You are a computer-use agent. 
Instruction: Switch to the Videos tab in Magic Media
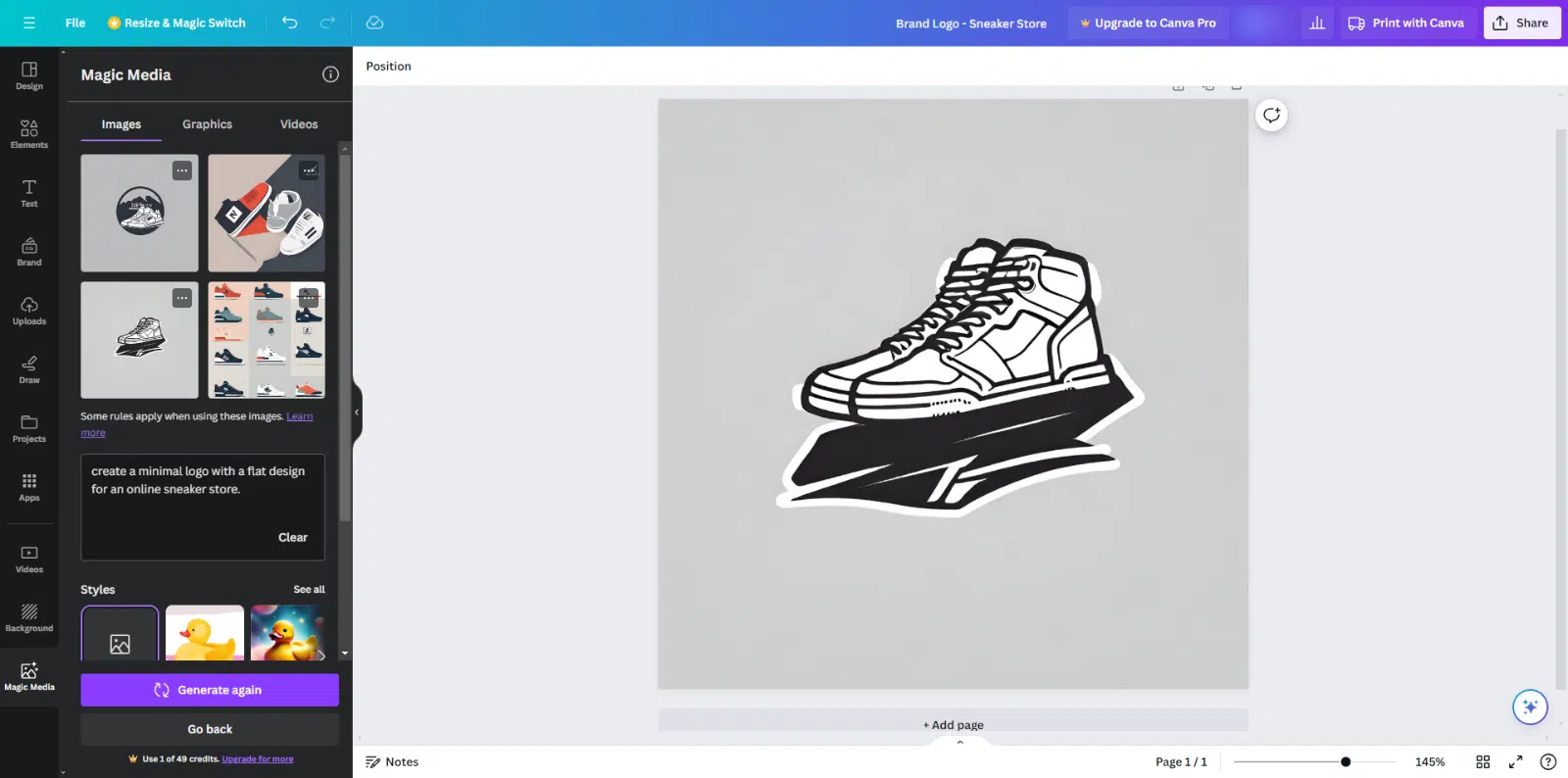pyautogui.click(x=299, y=124)
